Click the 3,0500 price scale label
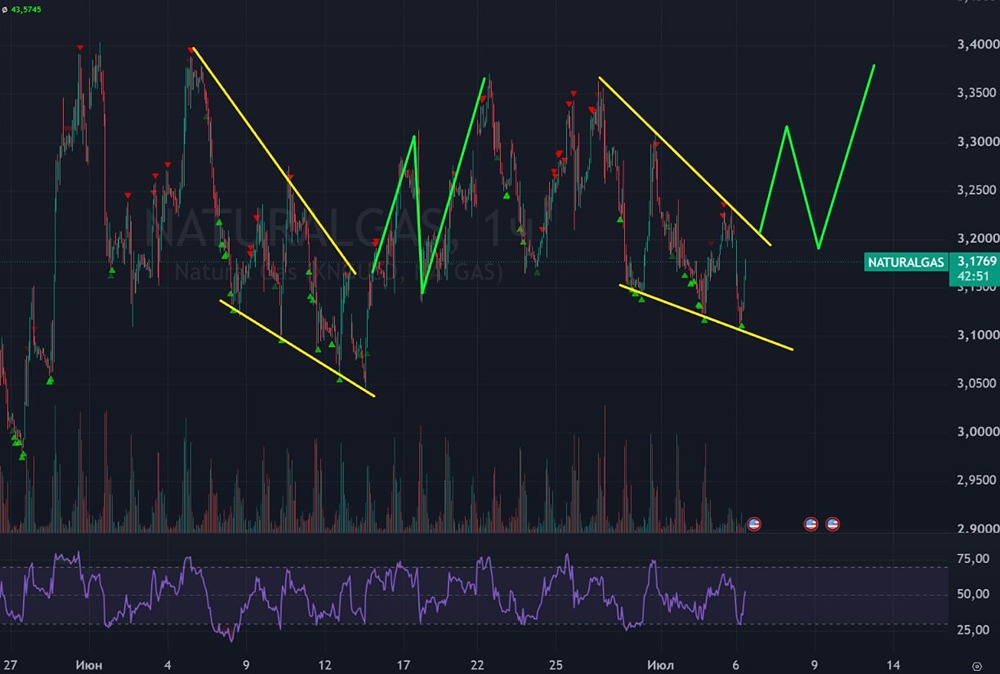The width and height of the screenshot is (1000, 674). [976, 383]
